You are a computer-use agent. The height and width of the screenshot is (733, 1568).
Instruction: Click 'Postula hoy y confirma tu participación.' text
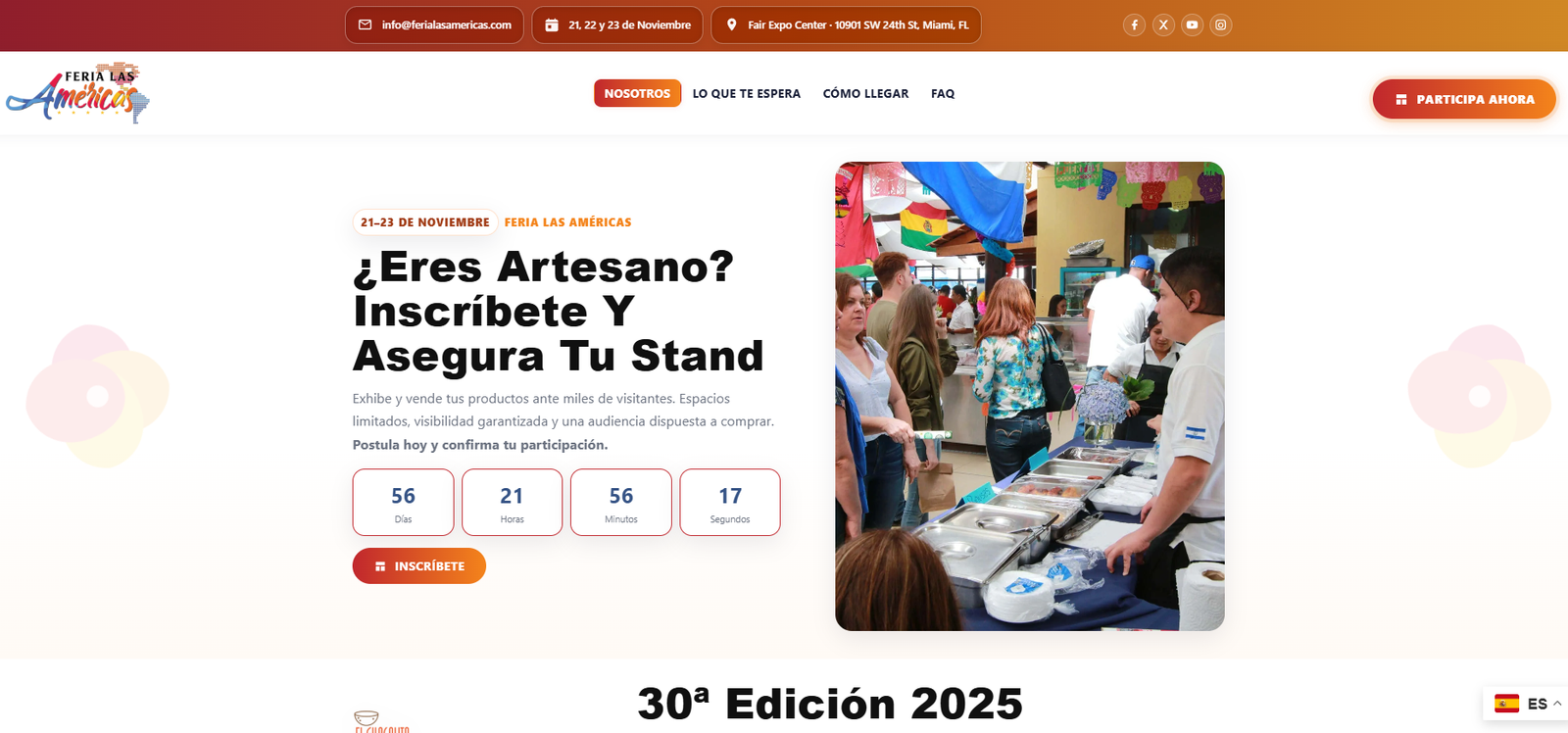[x=480, y=445]
